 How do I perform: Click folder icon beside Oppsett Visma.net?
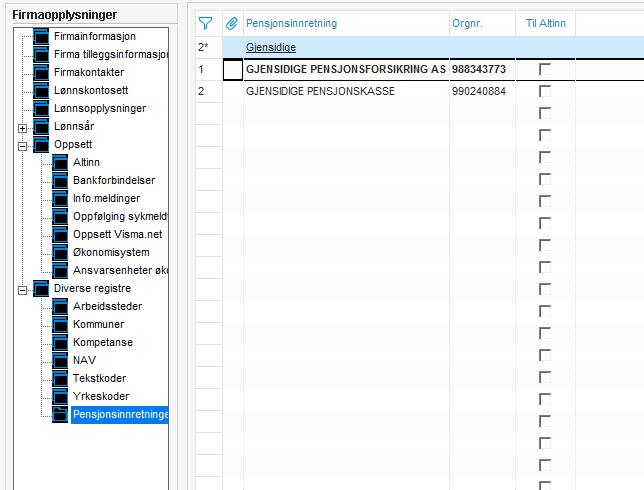(60, 235)
